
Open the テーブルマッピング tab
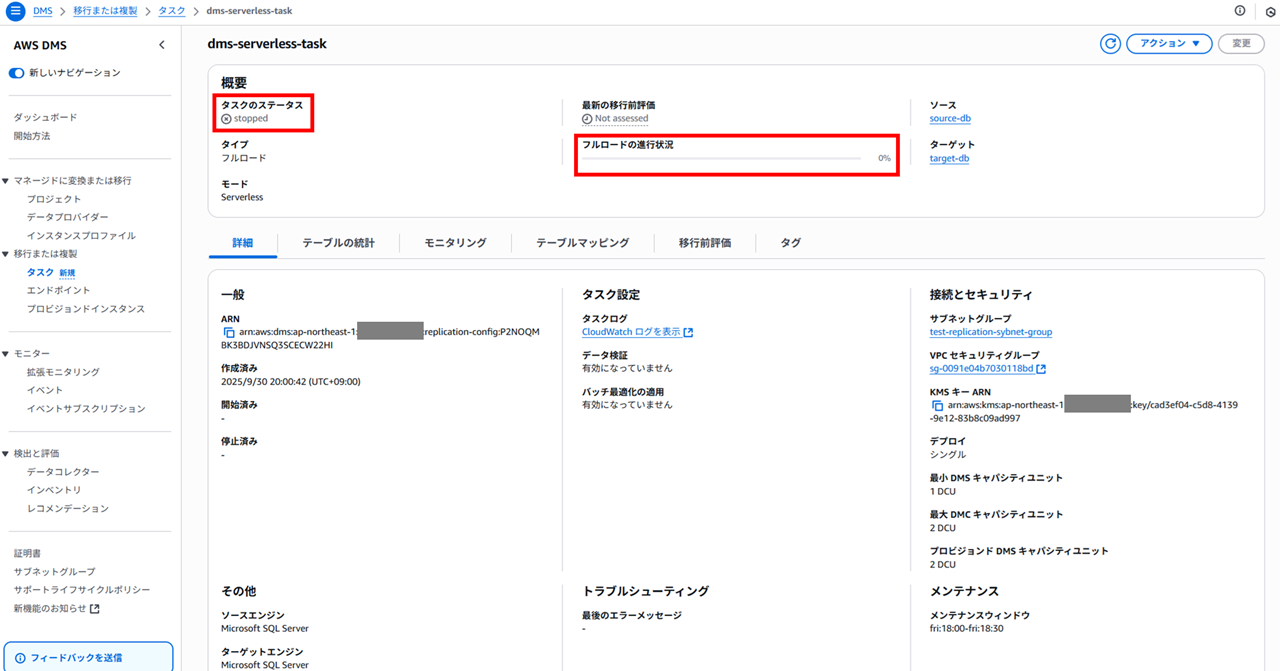tap(582, 243)
